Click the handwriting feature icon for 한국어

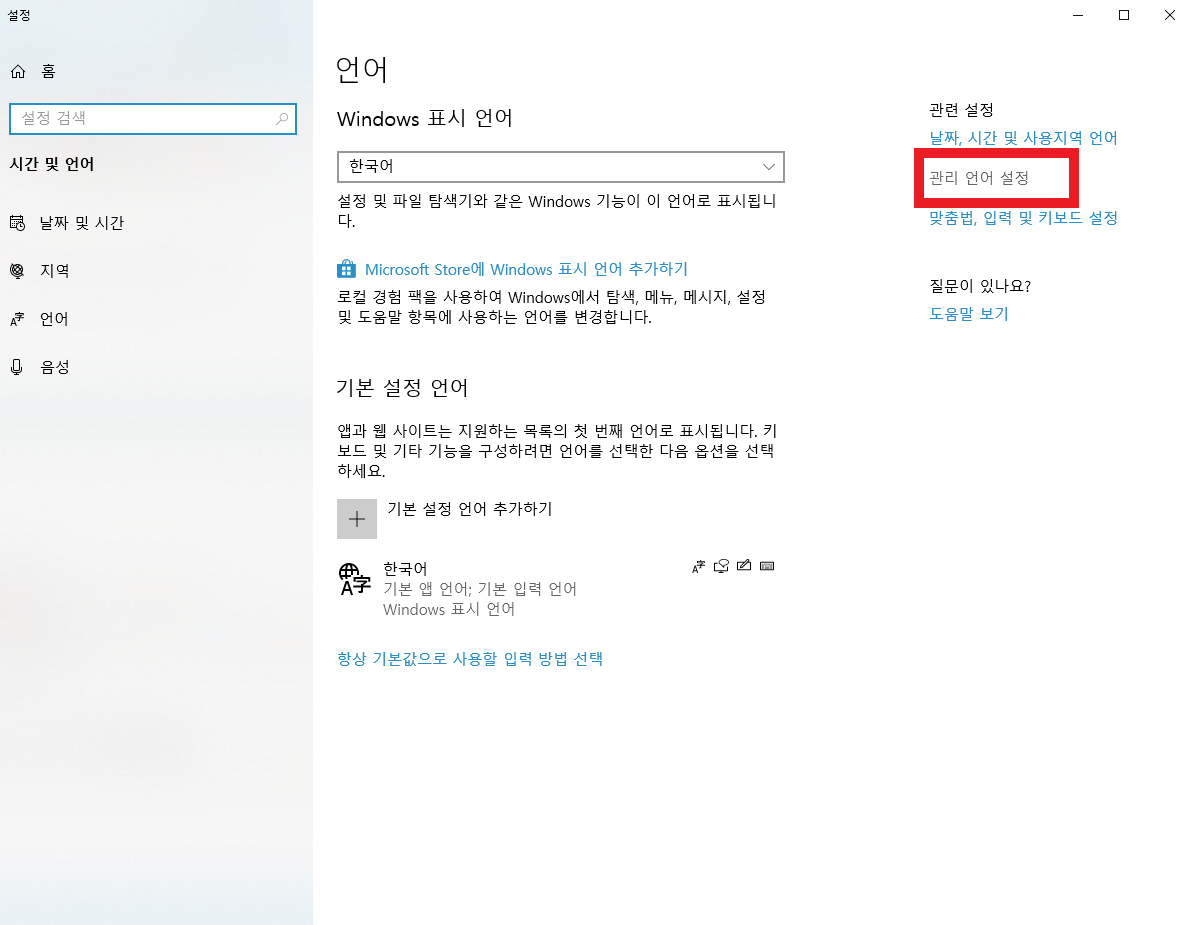[x=744, y=566]
